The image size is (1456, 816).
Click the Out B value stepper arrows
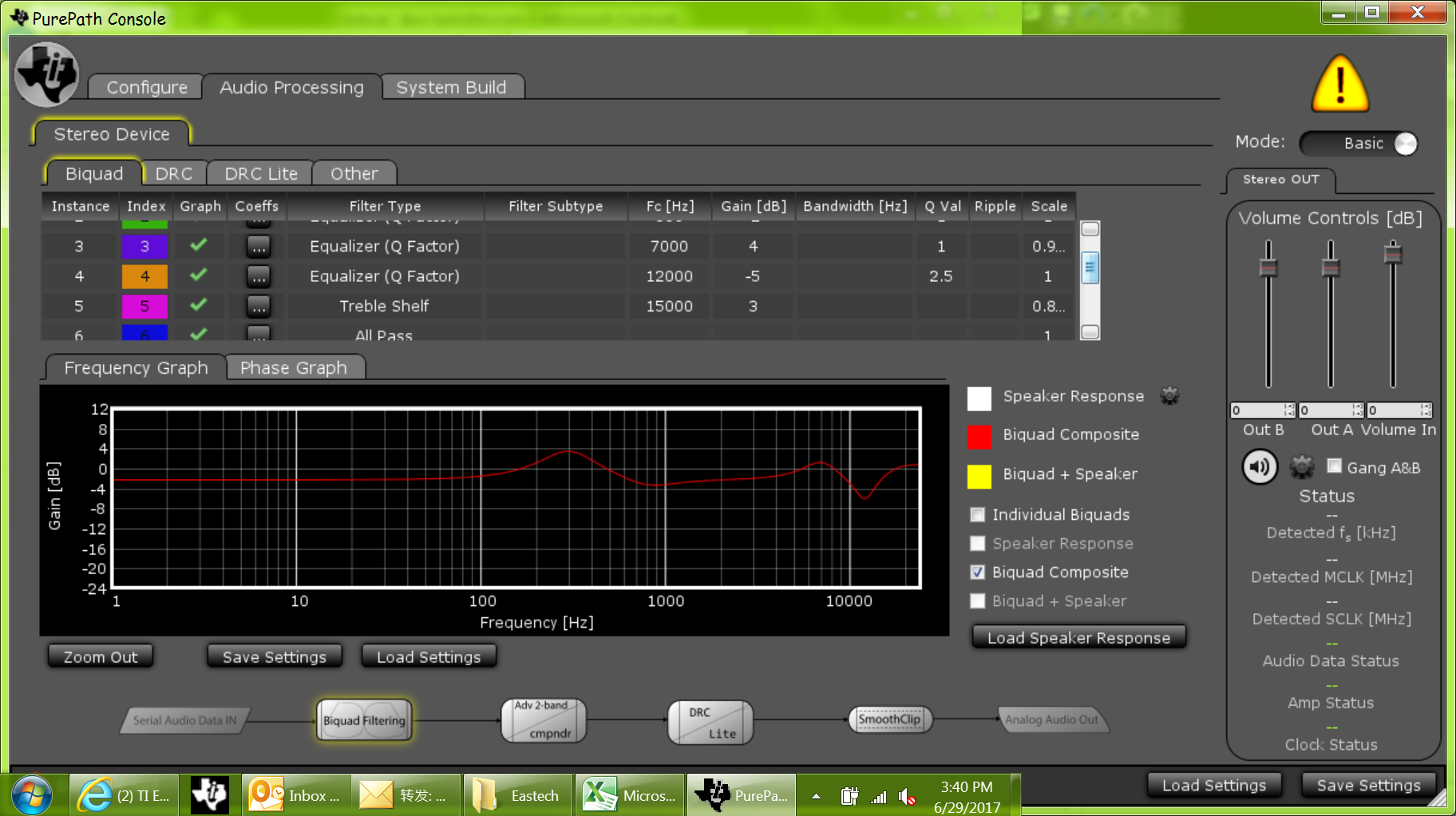[1289, 410]
